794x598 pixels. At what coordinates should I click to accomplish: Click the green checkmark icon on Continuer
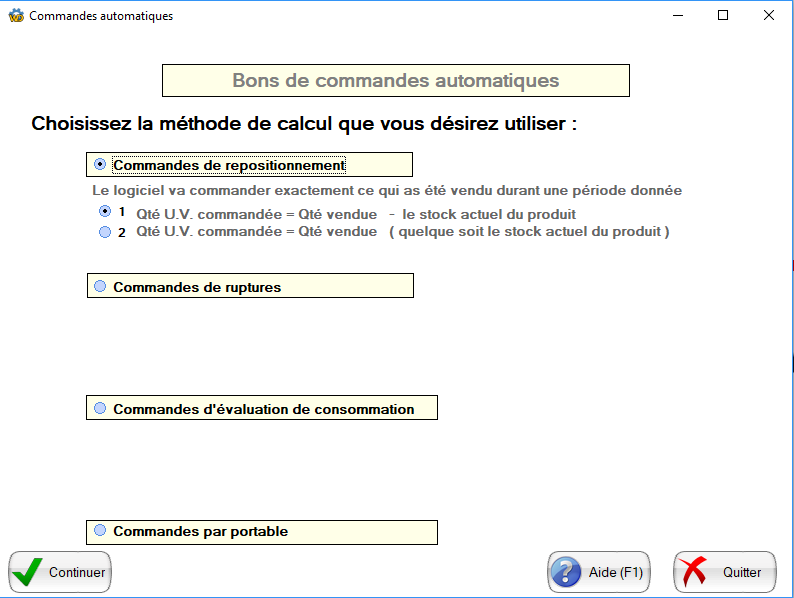[28, 572]
